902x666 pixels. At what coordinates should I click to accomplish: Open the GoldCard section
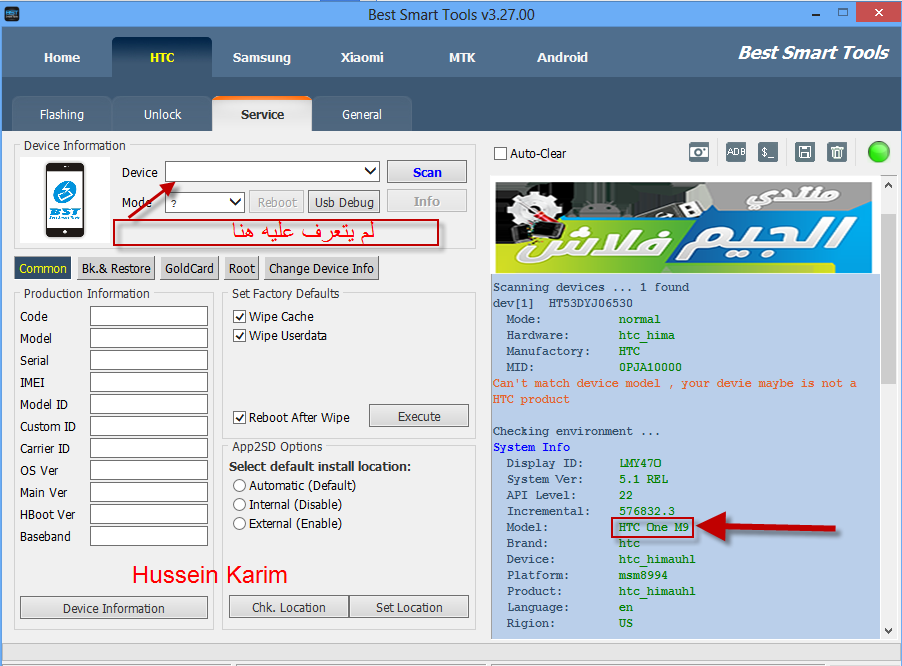coord(189,269)
